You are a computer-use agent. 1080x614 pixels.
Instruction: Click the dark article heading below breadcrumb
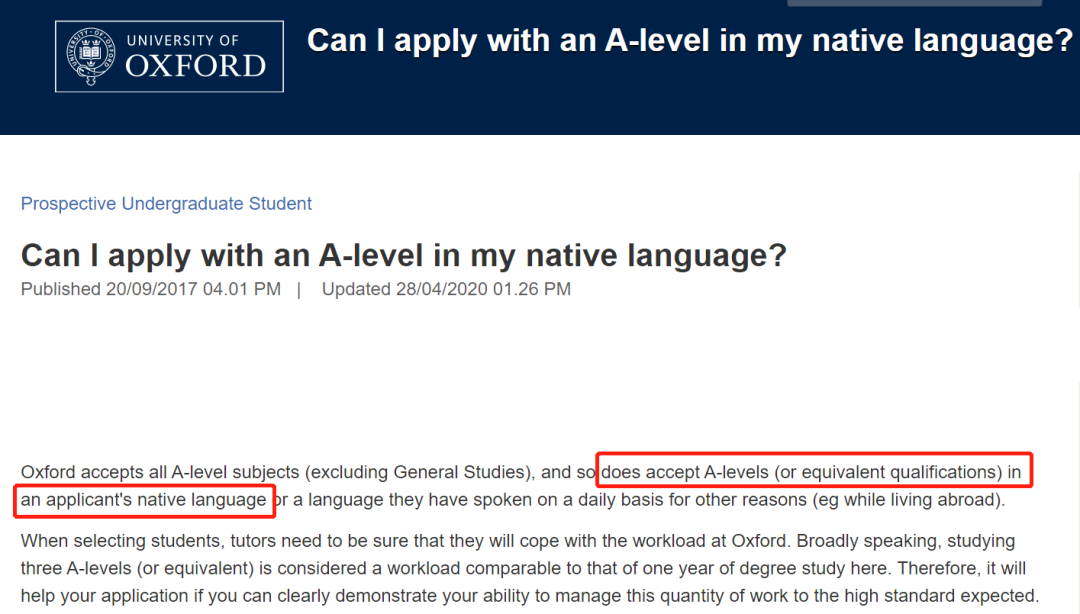click(x=404, y=256)
